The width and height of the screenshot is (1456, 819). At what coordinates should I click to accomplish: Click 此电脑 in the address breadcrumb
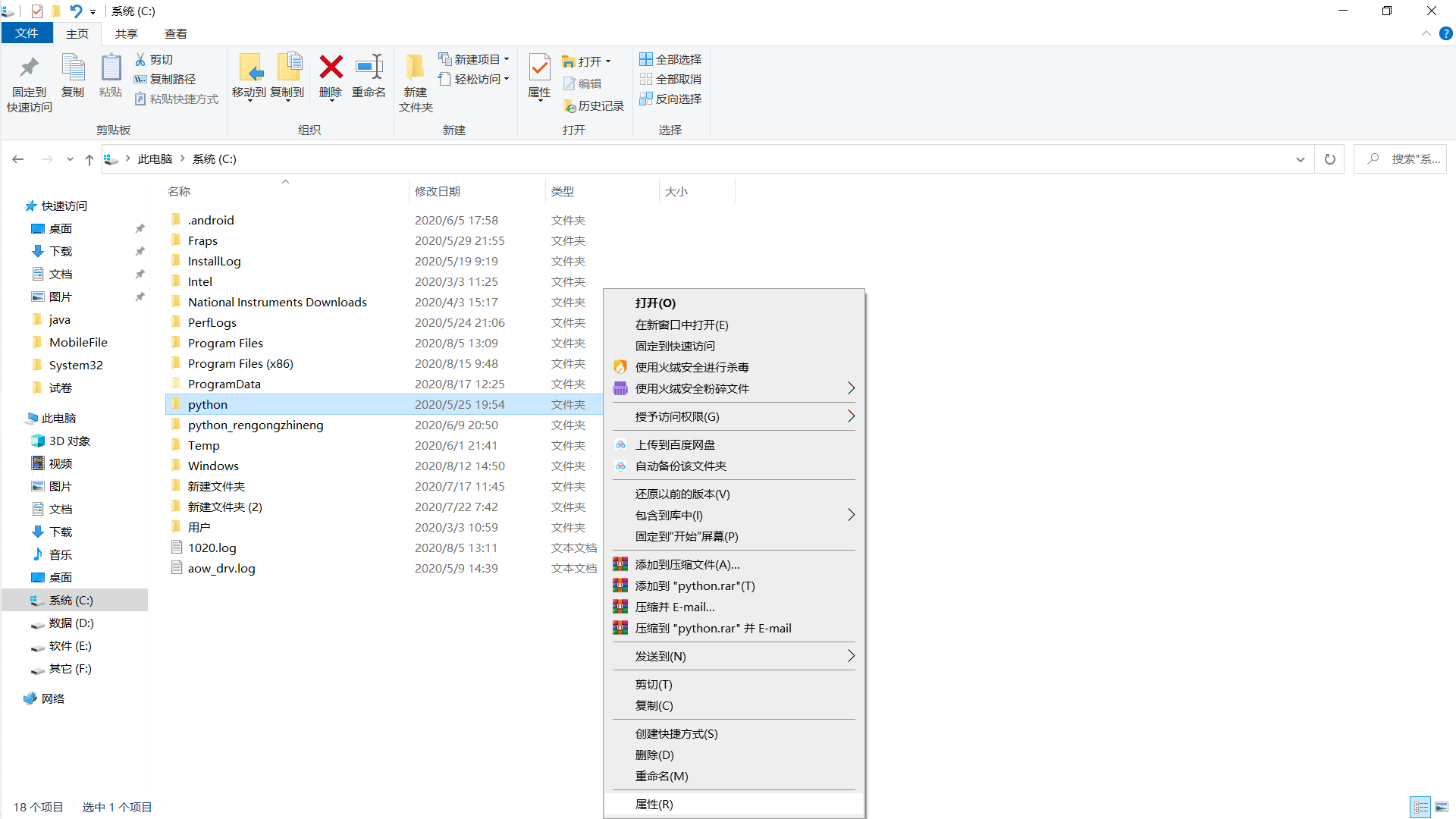155,159
